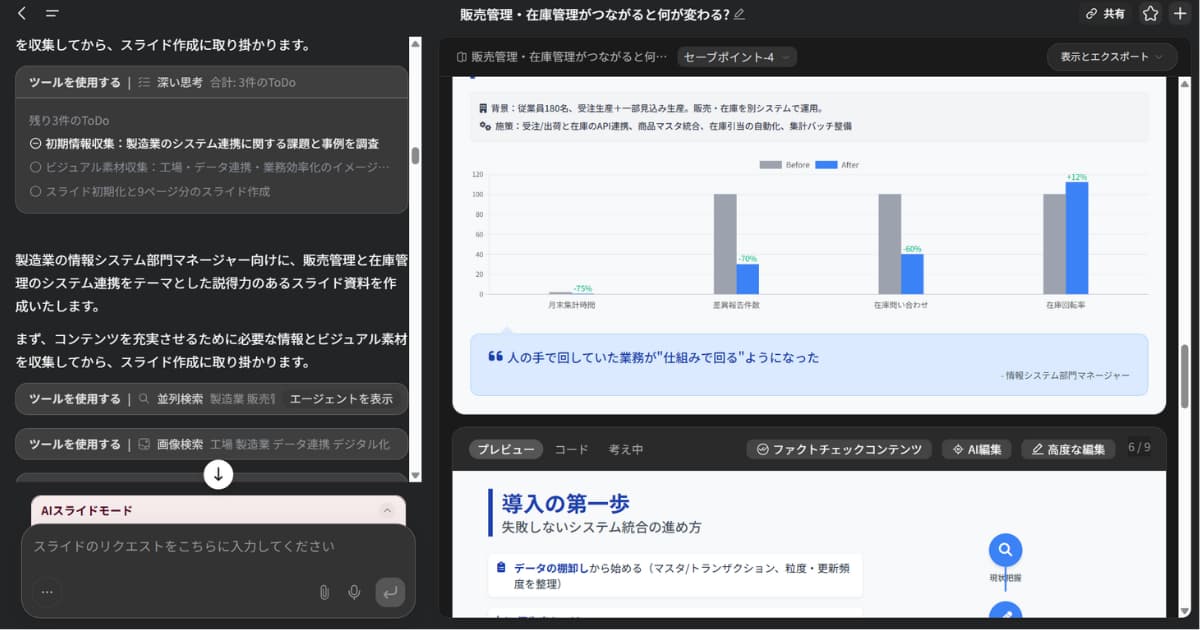Open the three-dot more options button
The height and width of the screenshot is (630, 1200).
[x=46, y=592]
